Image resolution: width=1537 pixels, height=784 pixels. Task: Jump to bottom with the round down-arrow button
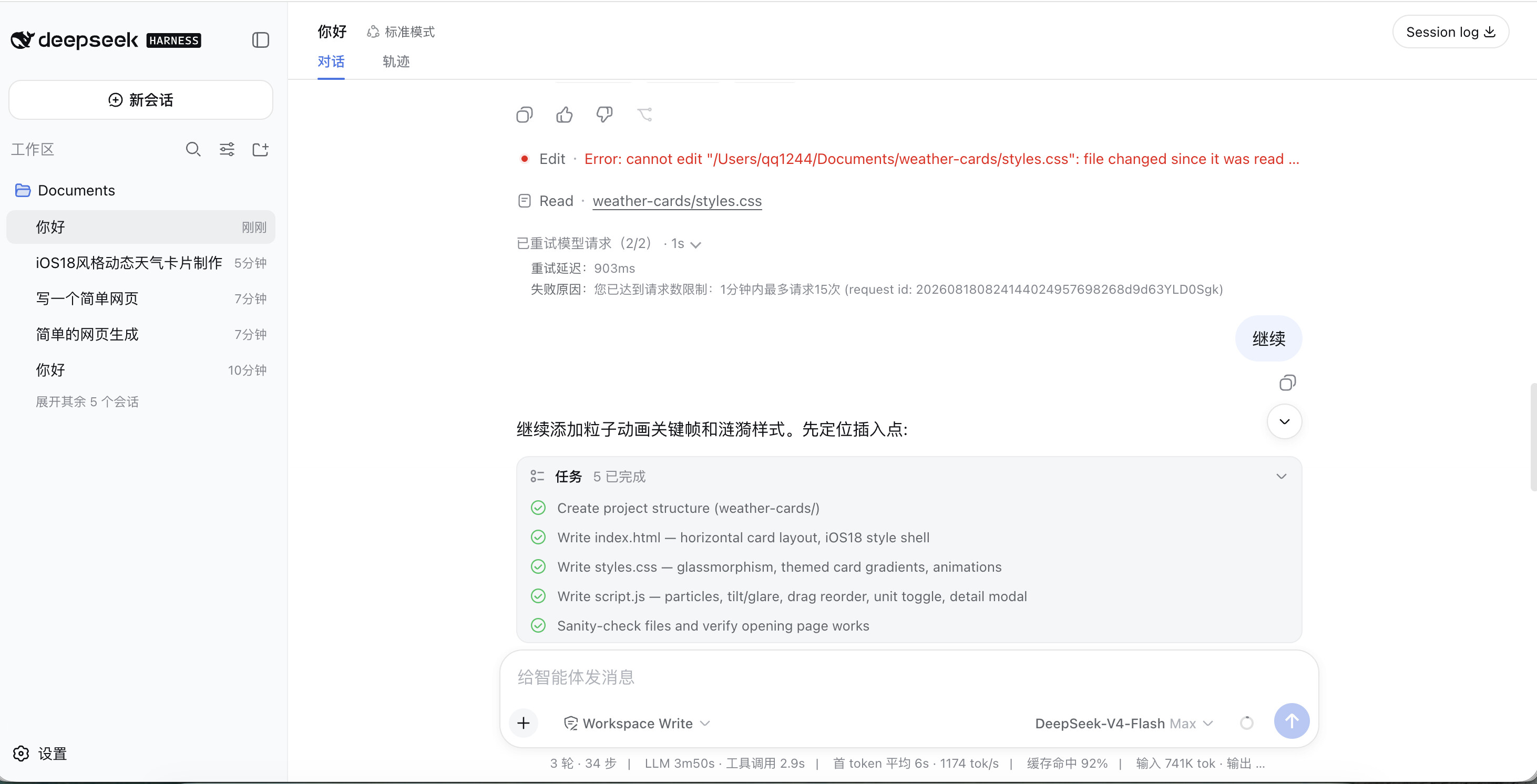coord(1284,422)
